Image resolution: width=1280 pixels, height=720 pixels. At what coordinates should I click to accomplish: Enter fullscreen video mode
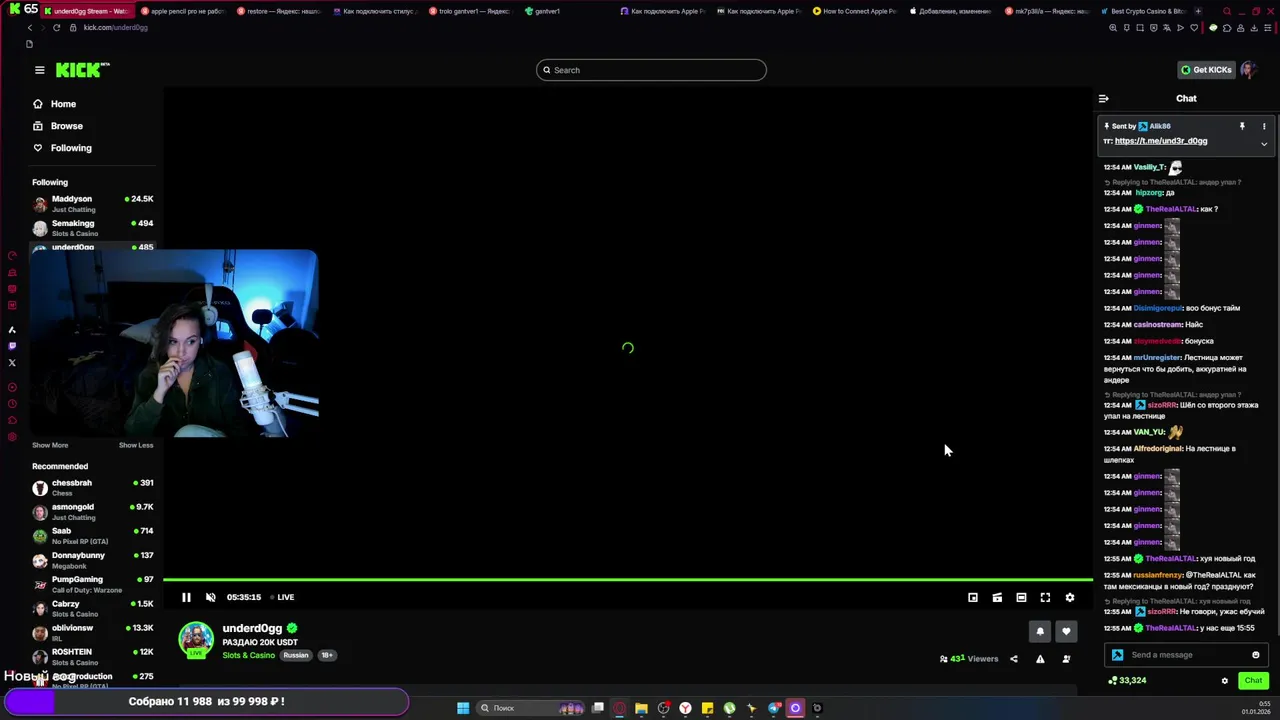(x=1045, y=597)
